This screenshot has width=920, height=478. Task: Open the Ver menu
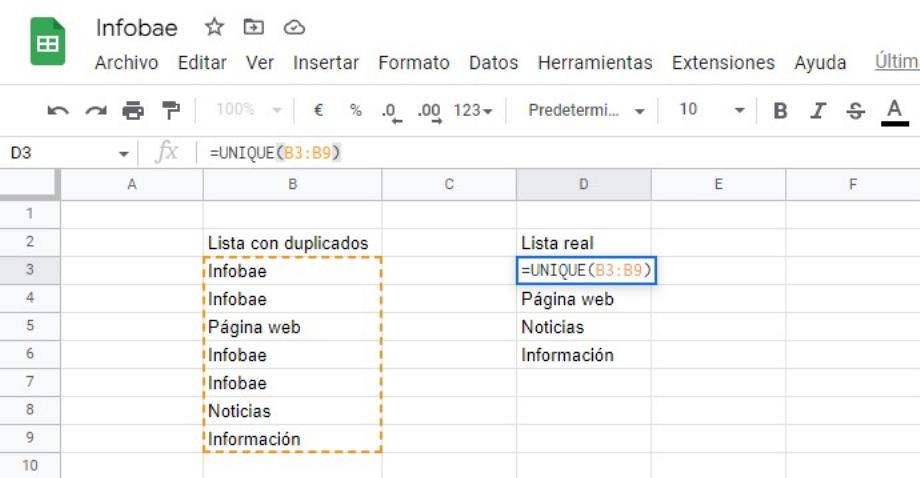(259, 62)
